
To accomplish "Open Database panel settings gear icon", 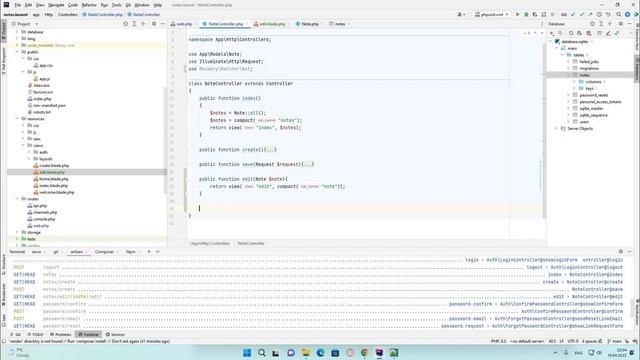I will [x=621, y=24].
